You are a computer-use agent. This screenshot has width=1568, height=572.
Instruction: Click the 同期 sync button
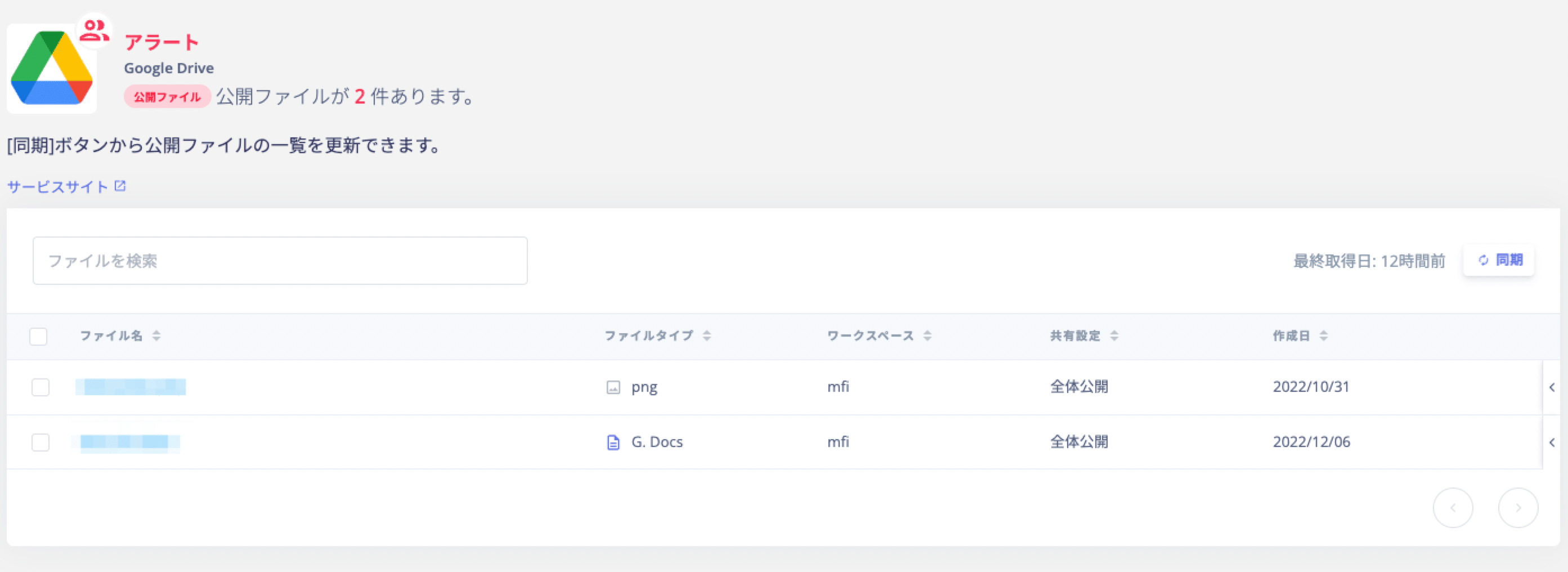point(1499,260)
